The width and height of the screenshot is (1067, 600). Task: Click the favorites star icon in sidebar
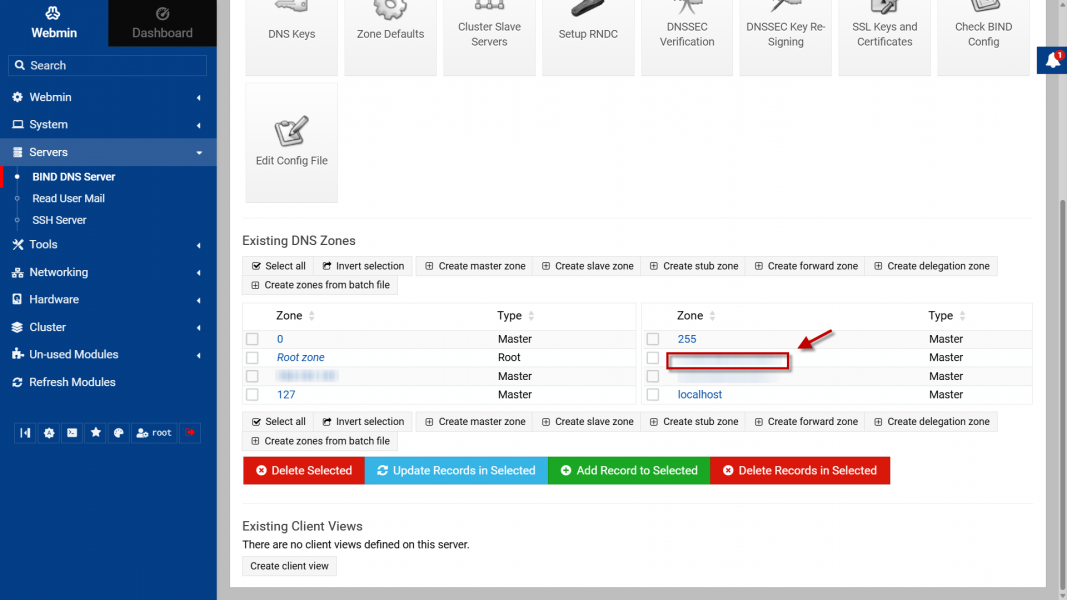(96, 433)
